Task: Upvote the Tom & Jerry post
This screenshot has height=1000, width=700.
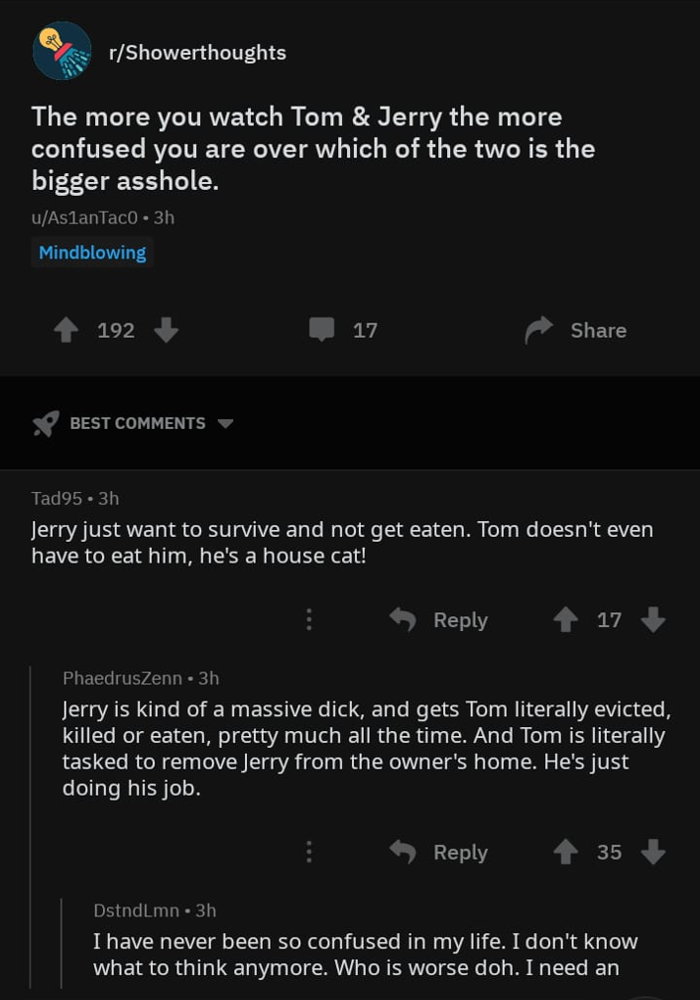Action: 66,330
